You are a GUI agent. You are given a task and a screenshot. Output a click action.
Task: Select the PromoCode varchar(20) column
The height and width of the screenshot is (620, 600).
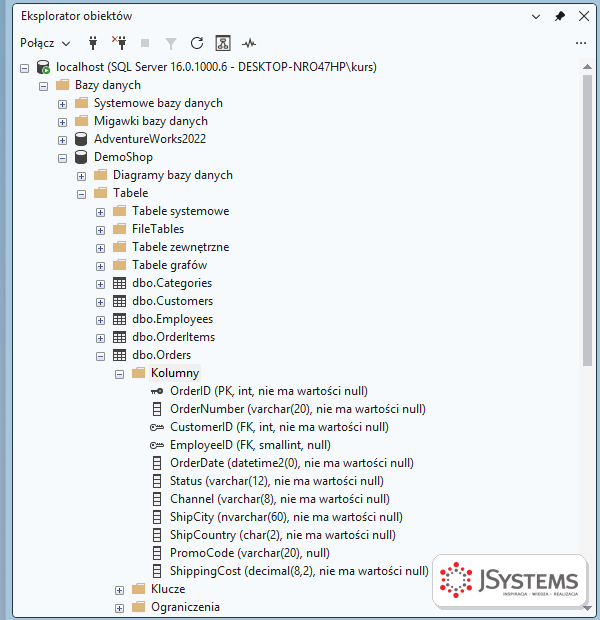click(250, 553)
